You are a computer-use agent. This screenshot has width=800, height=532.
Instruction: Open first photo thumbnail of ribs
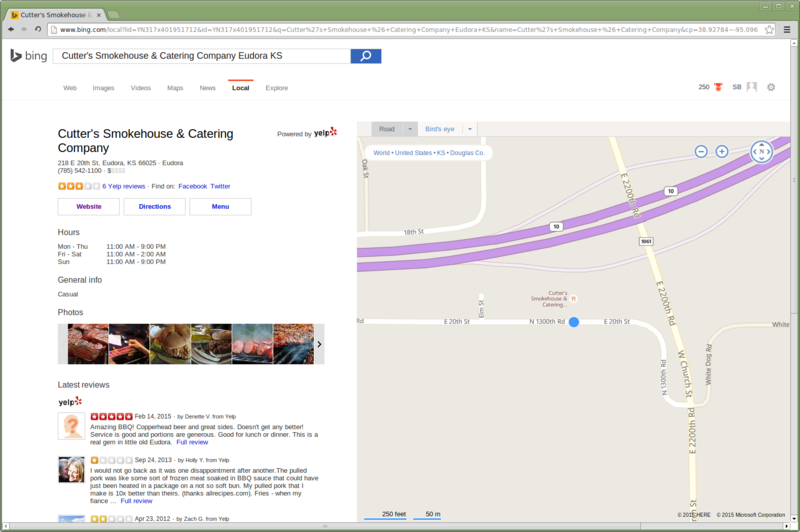(x=88, y=344)
